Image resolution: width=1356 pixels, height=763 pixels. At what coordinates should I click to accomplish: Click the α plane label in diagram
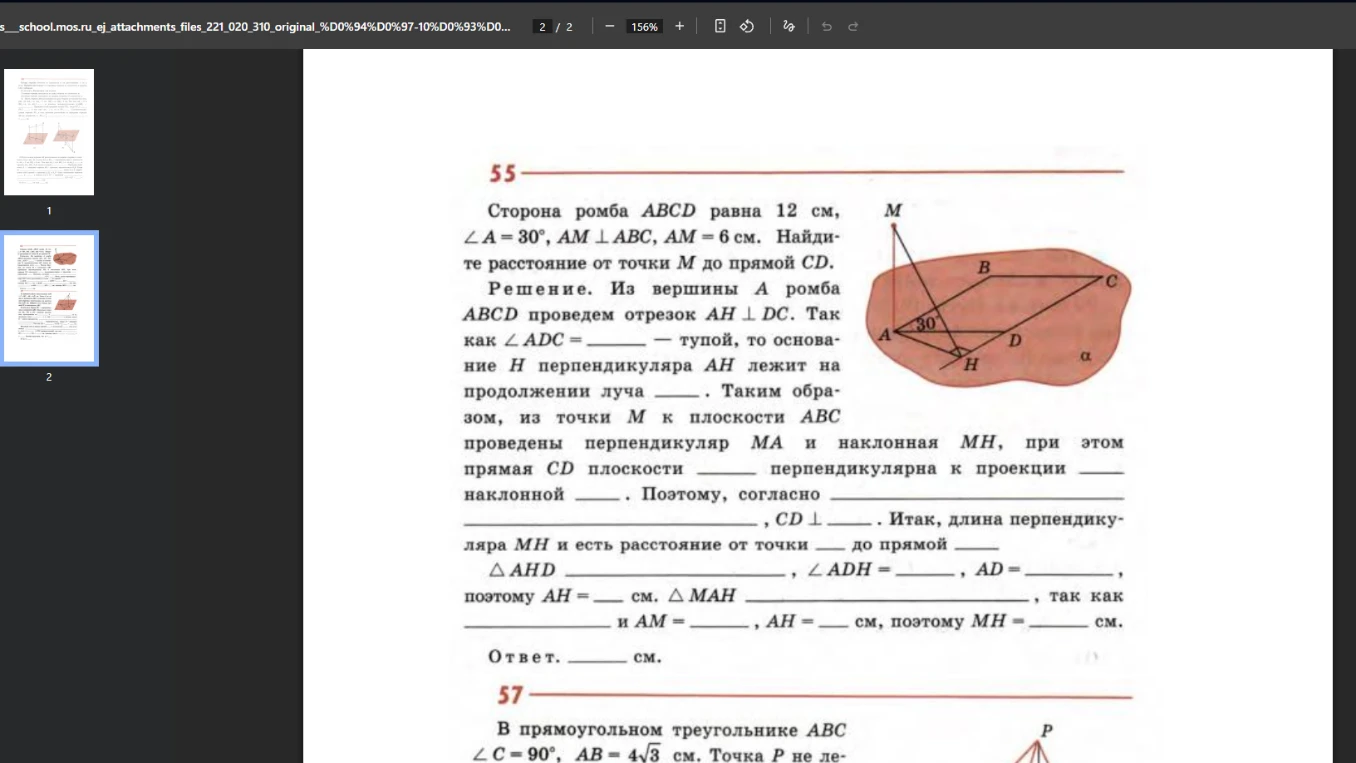[1086, 355]
